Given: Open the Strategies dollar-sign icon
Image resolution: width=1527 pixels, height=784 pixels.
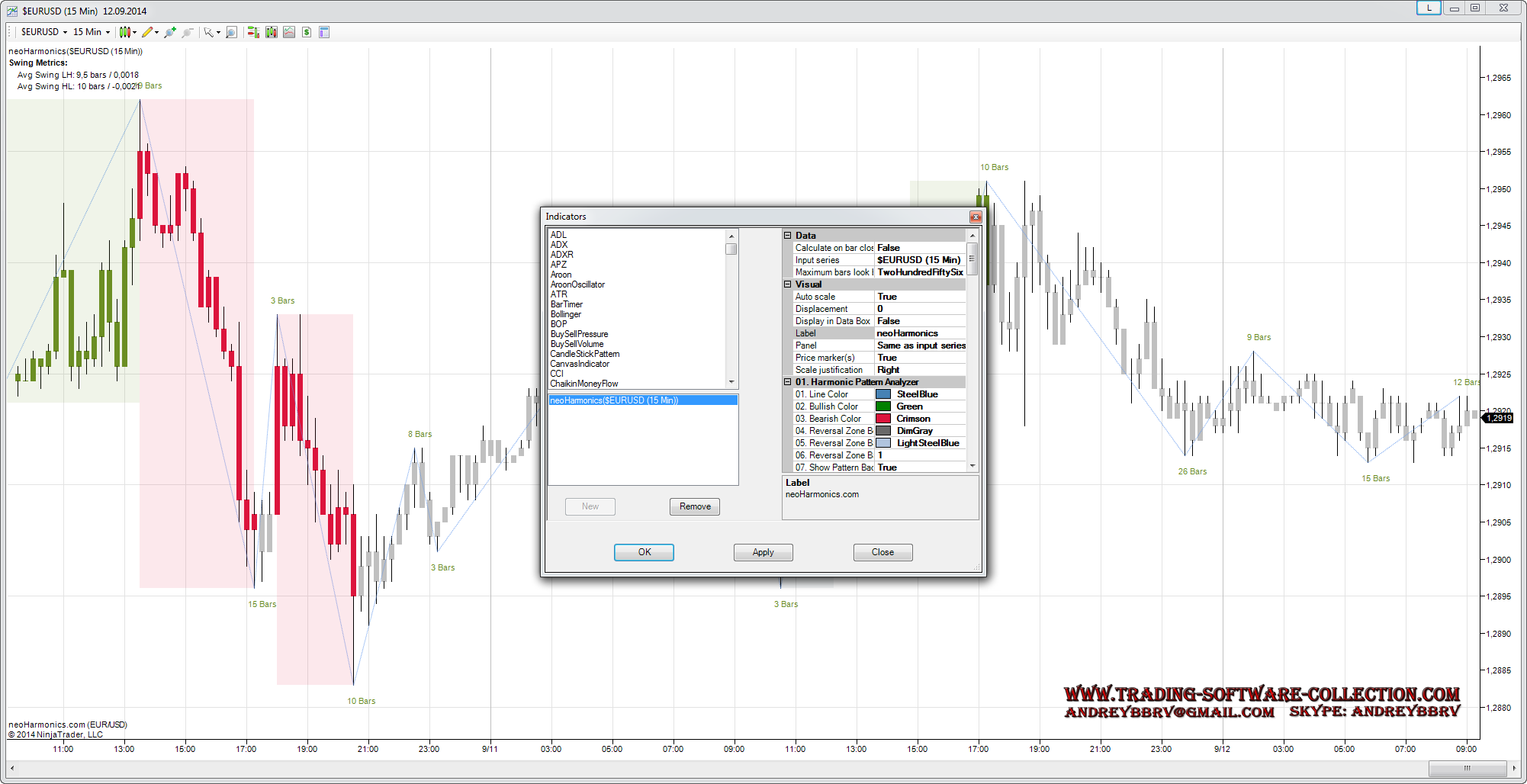Looking at the screenshot, I should point(307,32).
